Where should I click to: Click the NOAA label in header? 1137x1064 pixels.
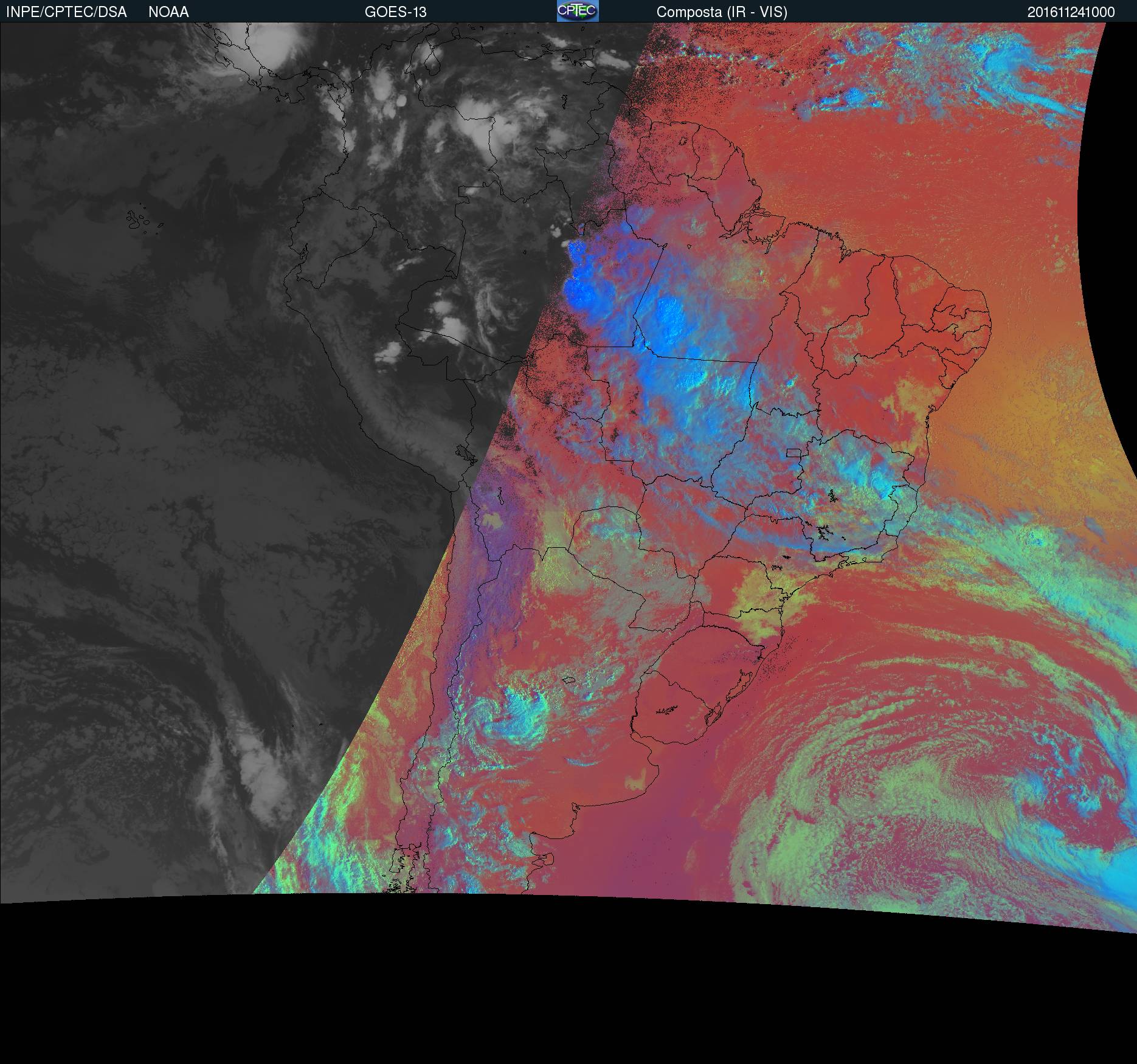[168, 12]
